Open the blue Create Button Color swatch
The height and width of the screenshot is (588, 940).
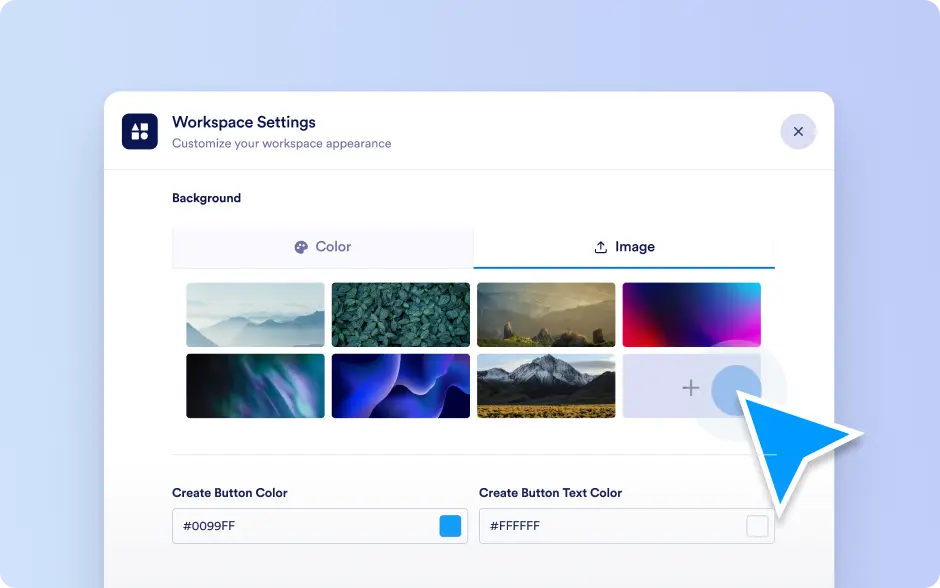point(450,526)
